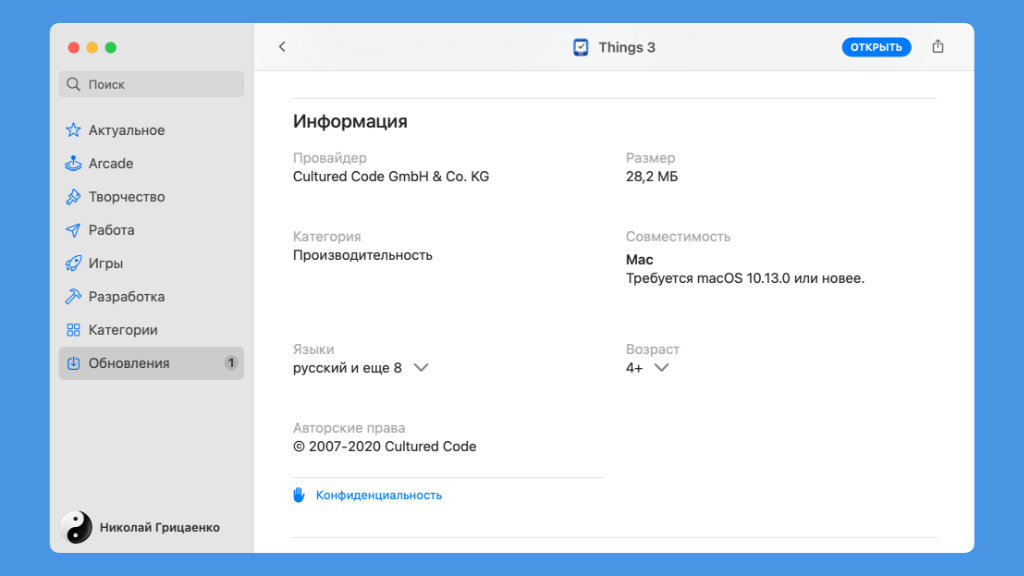Click the Информация heading
Screen dimensions: 1024x576
tap(350, 121)
